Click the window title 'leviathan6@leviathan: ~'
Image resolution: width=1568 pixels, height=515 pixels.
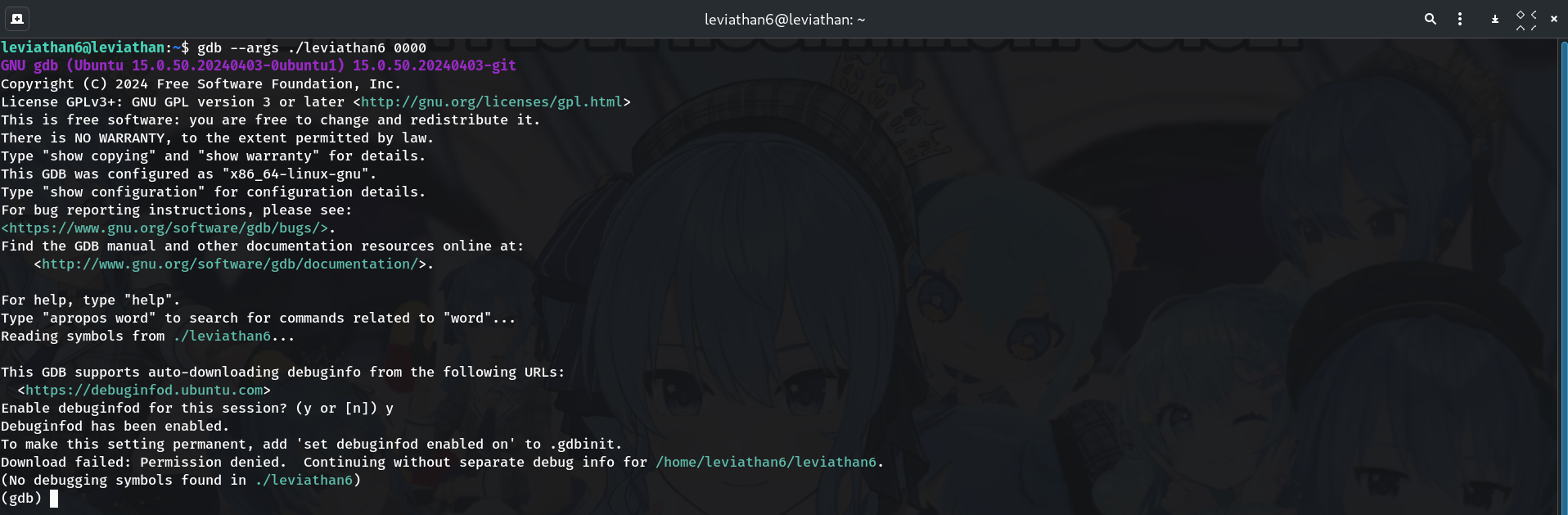[785, 19]
